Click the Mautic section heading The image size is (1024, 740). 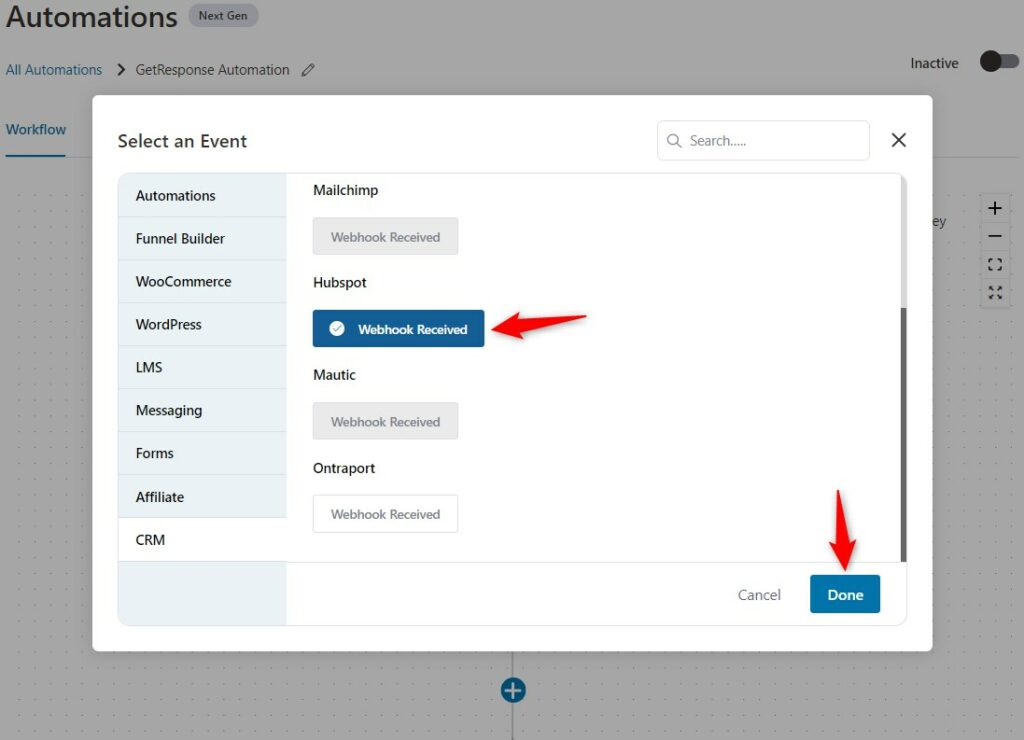(x=334, y=375)
